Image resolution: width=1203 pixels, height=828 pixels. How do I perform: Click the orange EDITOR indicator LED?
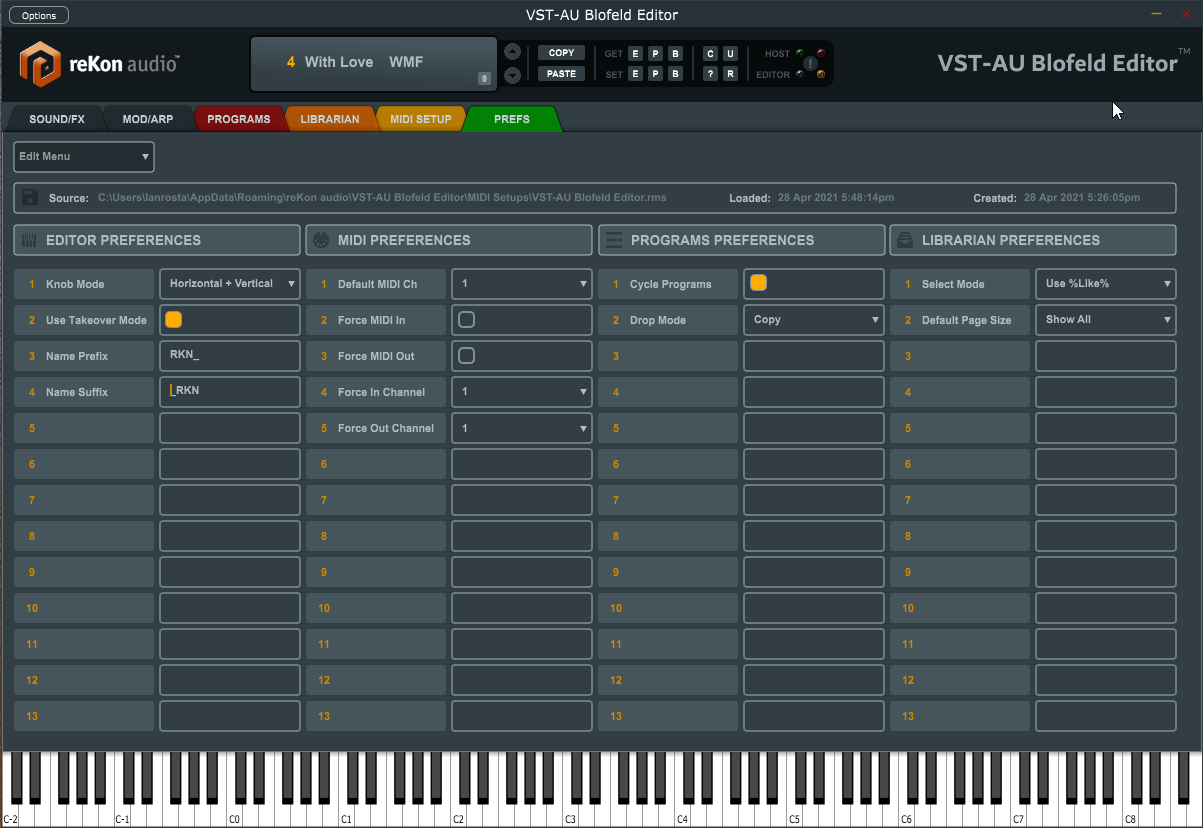821,74
